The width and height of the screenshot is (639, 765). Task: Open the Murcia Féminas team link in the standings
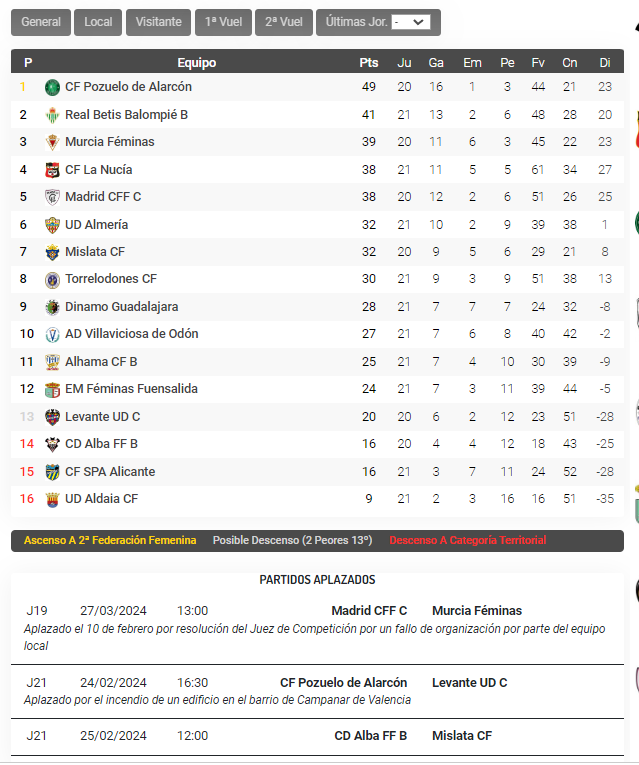tap(110, 141)
